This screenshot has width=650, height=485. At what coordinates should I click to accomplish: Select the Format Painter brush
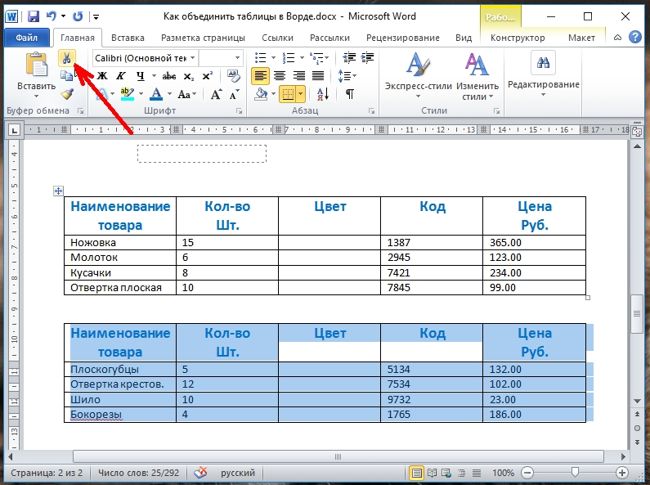(67, 95)
